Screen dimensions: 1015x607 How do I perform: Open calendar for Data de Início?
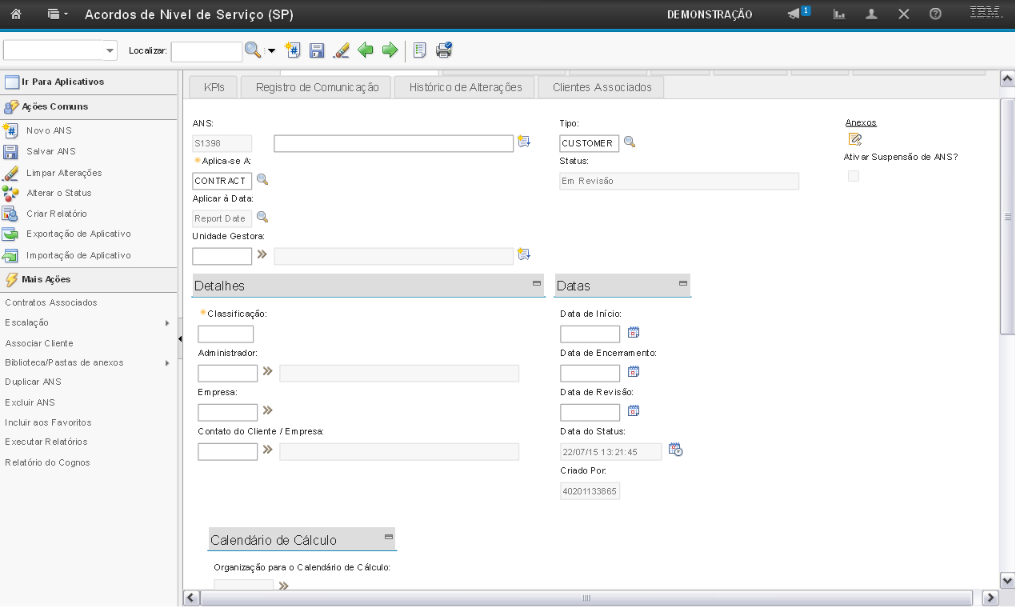pos(633,333)
